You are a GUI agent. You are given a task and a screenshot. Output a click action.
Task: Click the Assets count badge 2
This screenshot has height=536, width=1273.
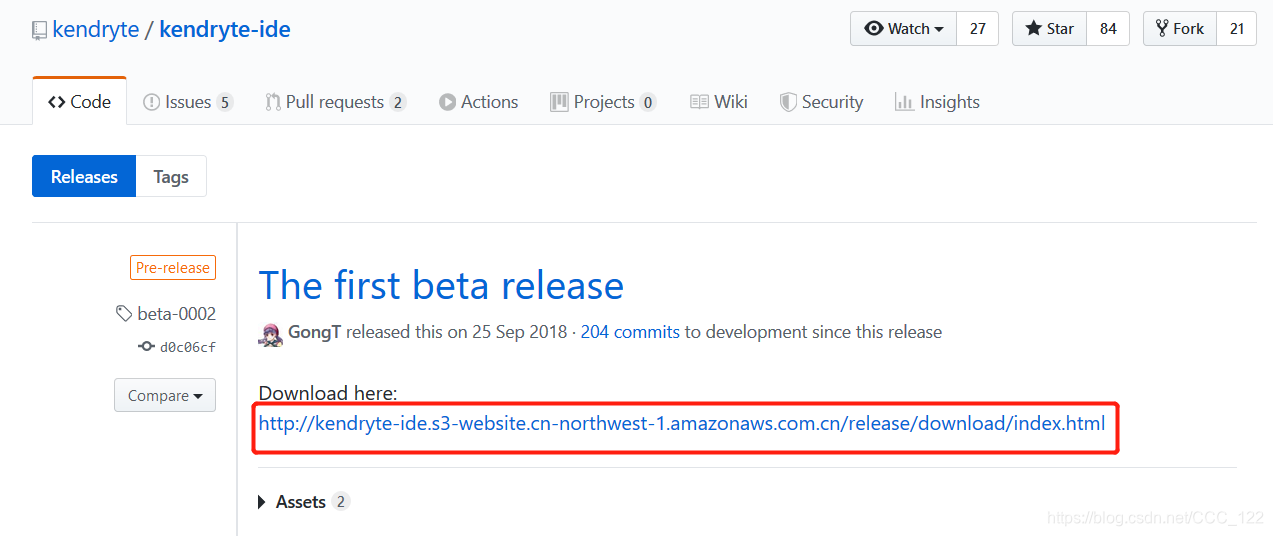341,502
